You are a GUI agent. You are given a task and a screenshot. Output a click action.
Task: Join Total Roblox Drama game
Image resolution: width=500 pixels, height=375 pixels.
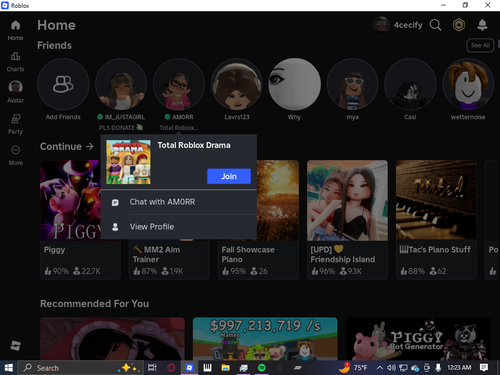click(x=229, y=176)
